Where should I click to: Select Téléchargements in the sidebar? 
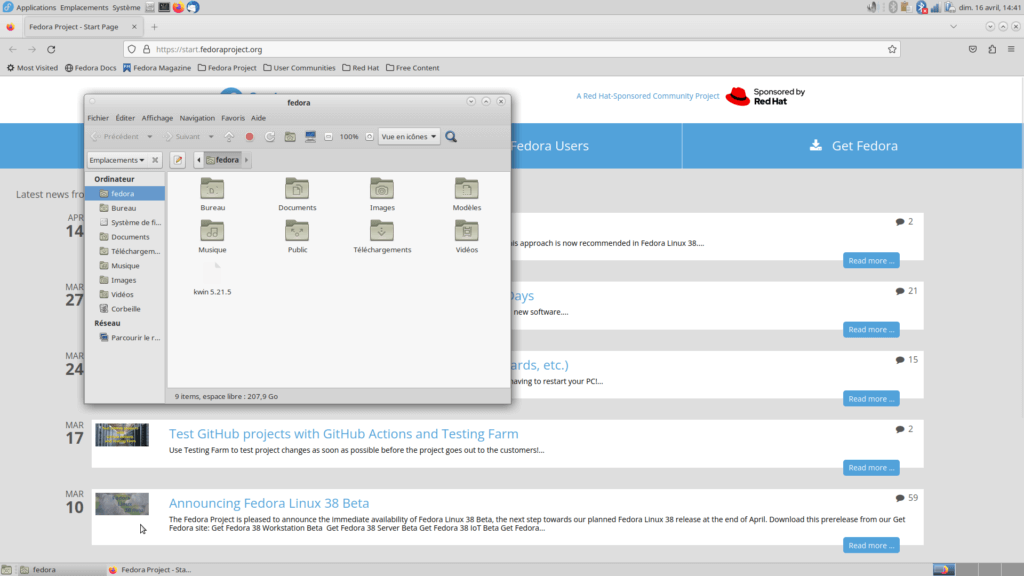tap(125, 251)
